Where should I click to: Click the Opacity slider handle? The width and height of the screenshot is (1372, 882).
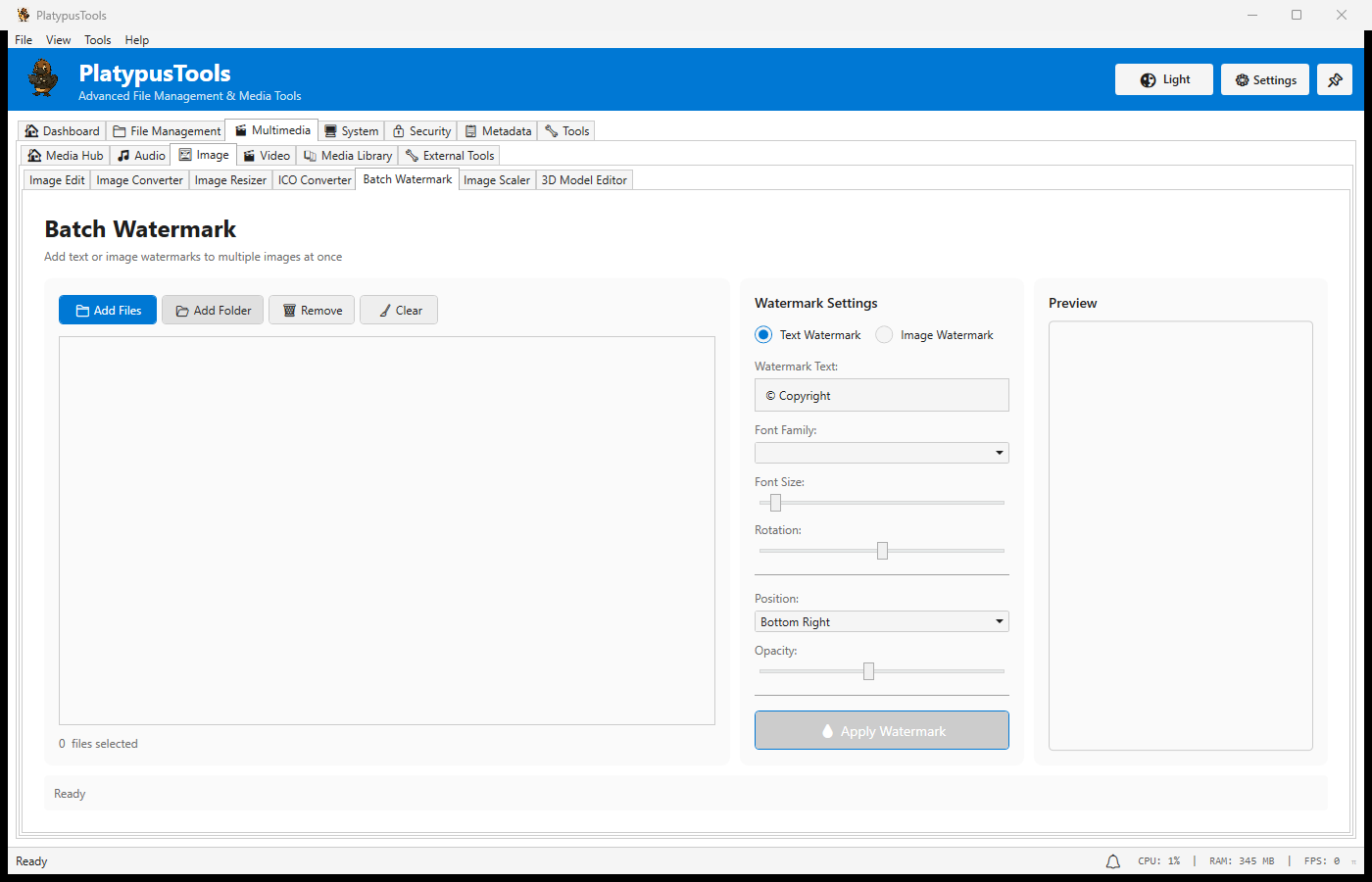(868, 671)
